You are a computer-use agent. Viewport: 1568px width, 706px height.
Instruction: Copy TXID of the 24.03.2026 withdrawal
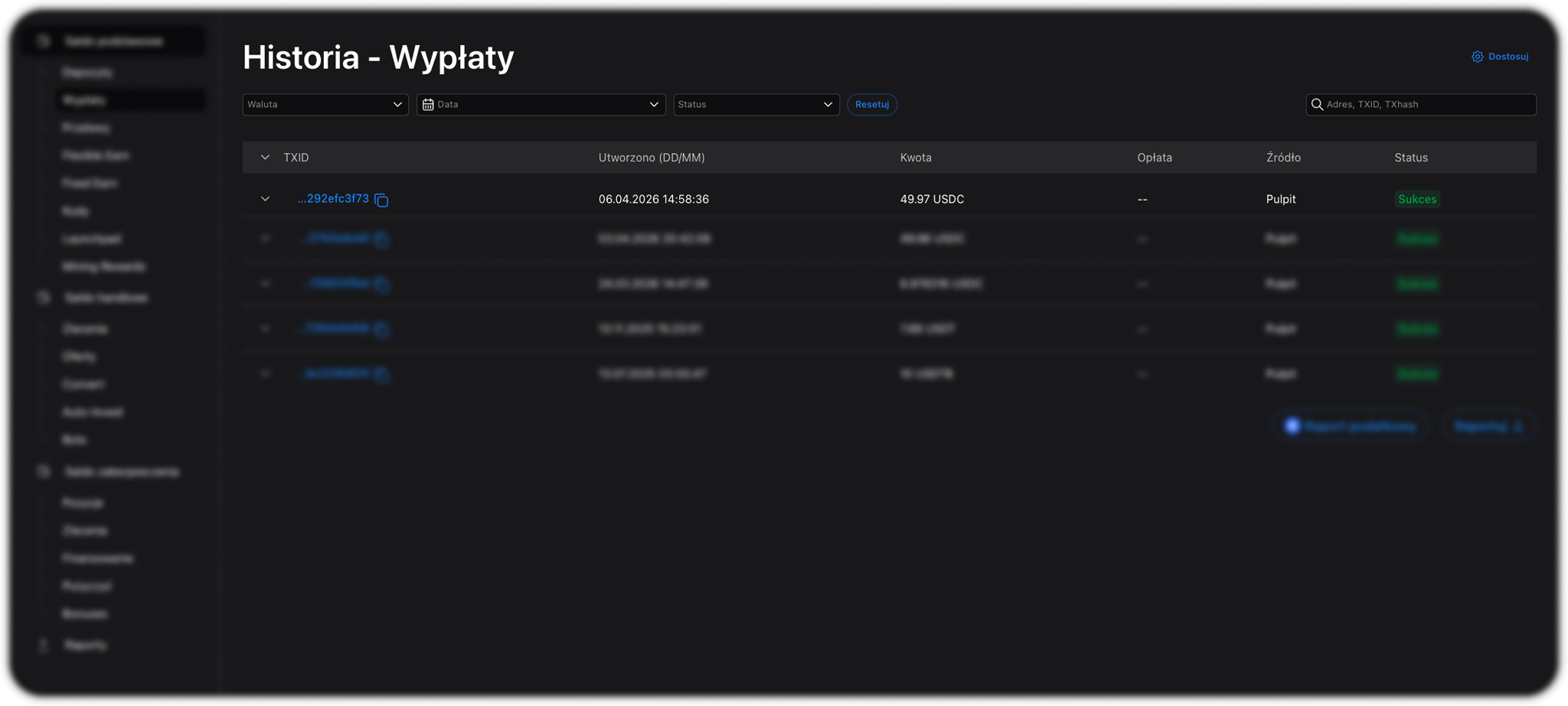click(x=381, y=285)
